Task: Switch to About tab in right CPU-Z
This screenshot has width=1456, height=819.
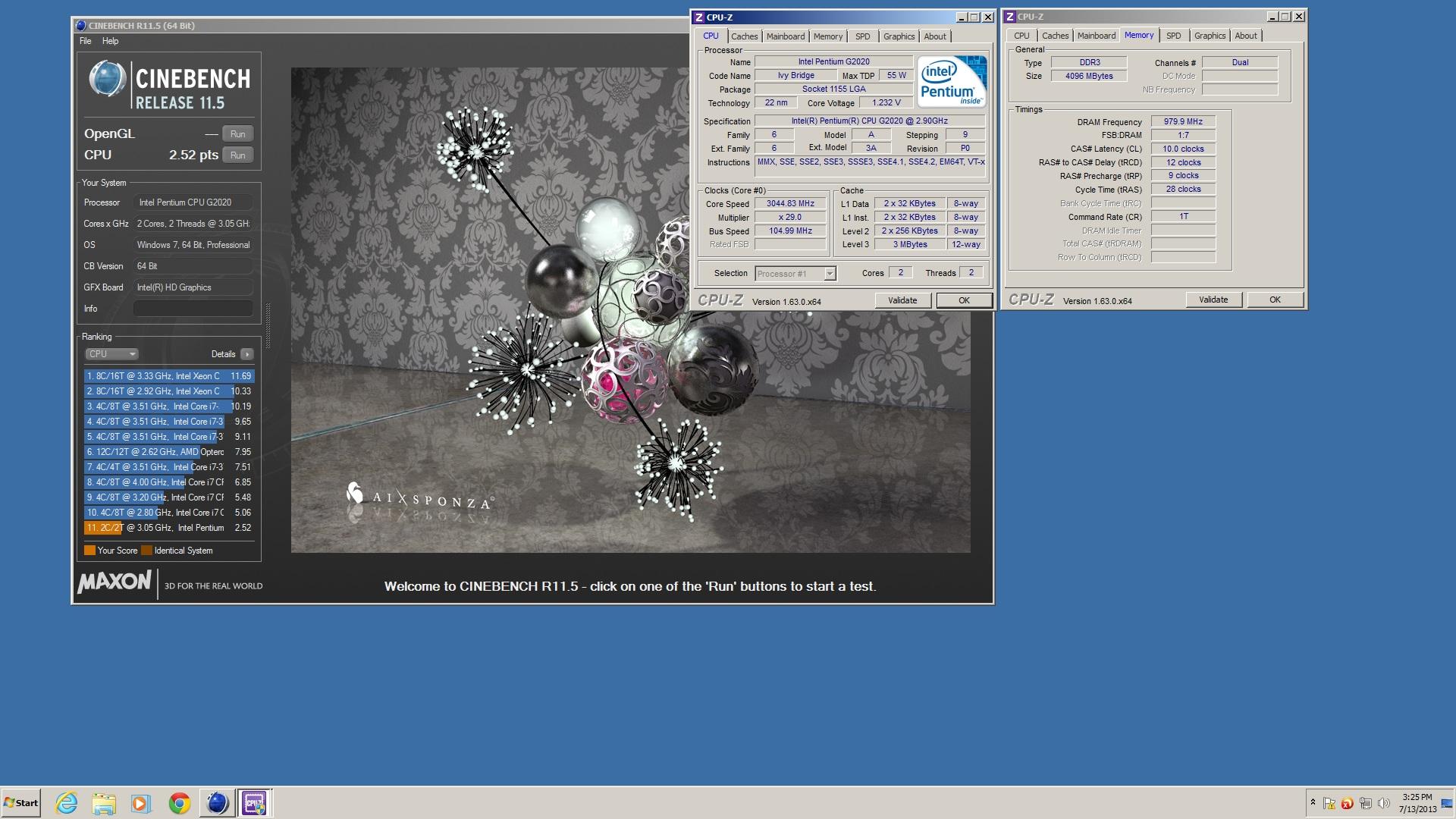Action: pyautogui.click(x=1245, y=36)
